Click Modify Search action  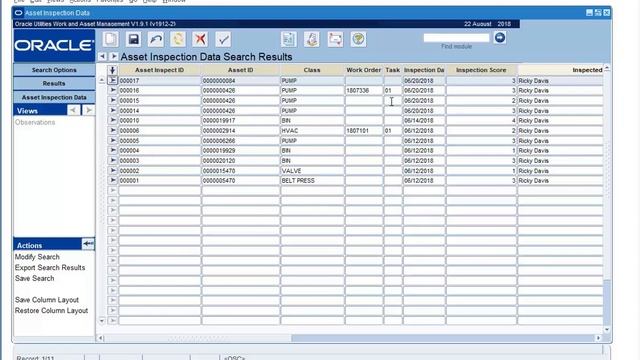click(x=37, y=257)
